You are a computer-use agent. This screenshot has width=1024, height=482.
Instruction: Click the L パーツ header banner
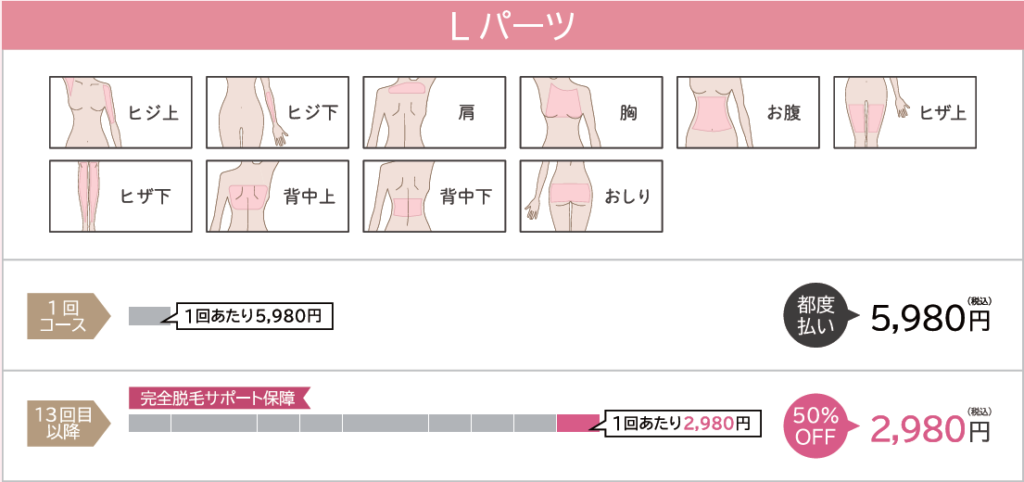512,25
